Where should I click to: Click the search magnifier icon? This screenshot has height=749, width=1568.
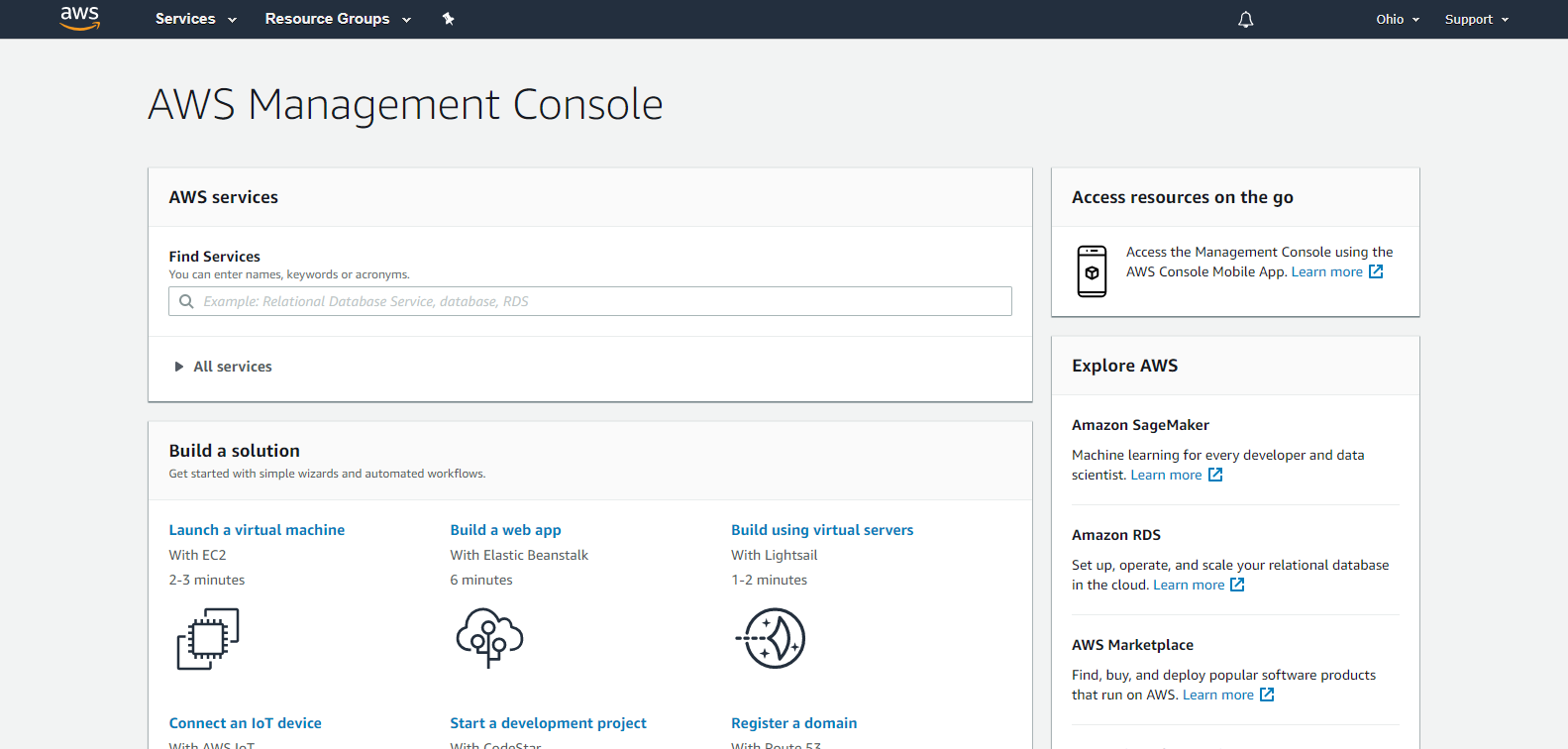(x=186, y=301)
